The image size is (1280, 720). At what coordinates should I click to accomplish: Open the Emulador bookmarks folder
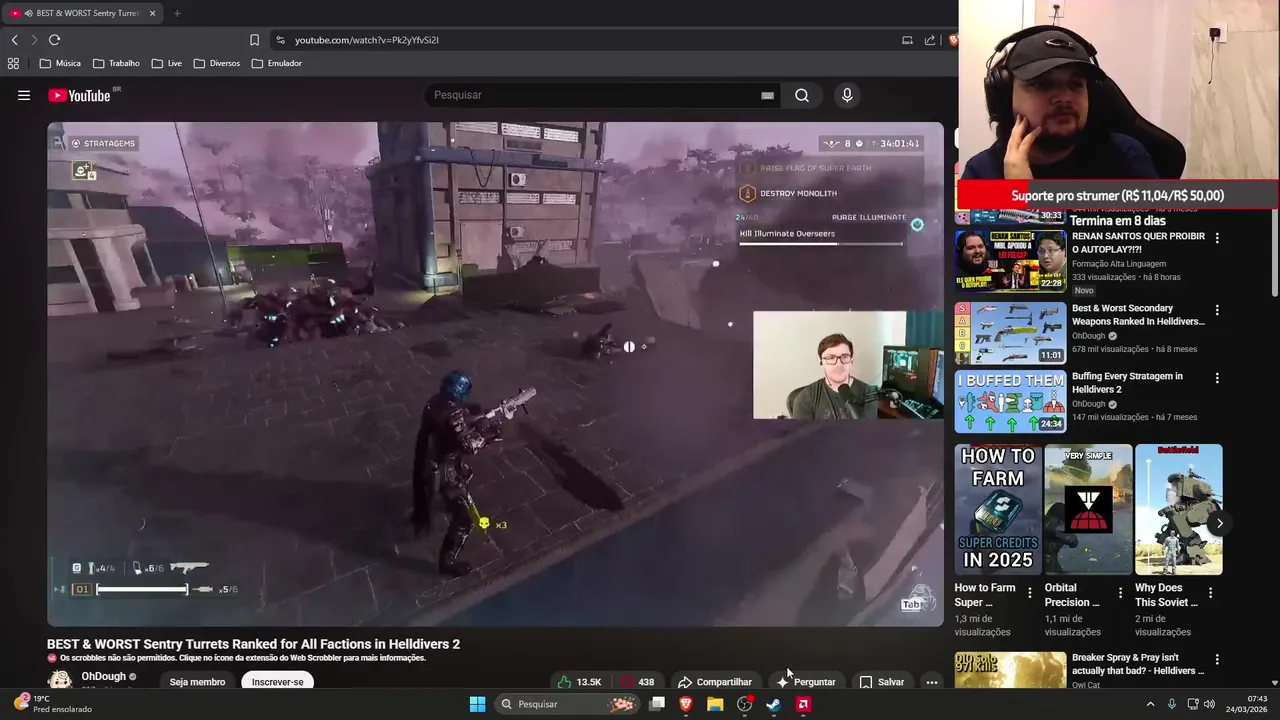click(277, 63)
